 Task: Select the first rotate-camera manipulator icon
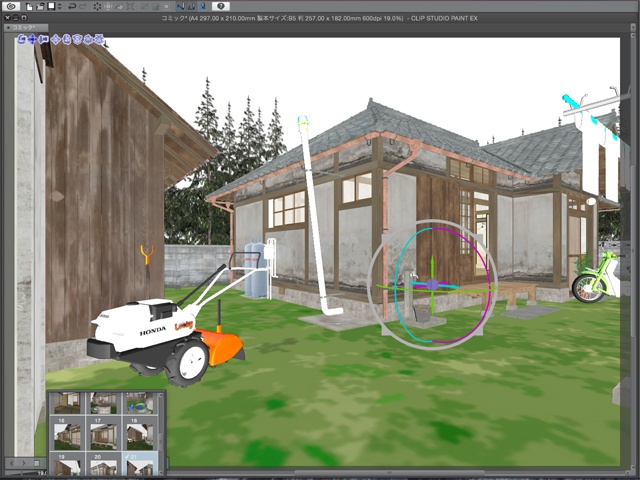click(22, 39)
